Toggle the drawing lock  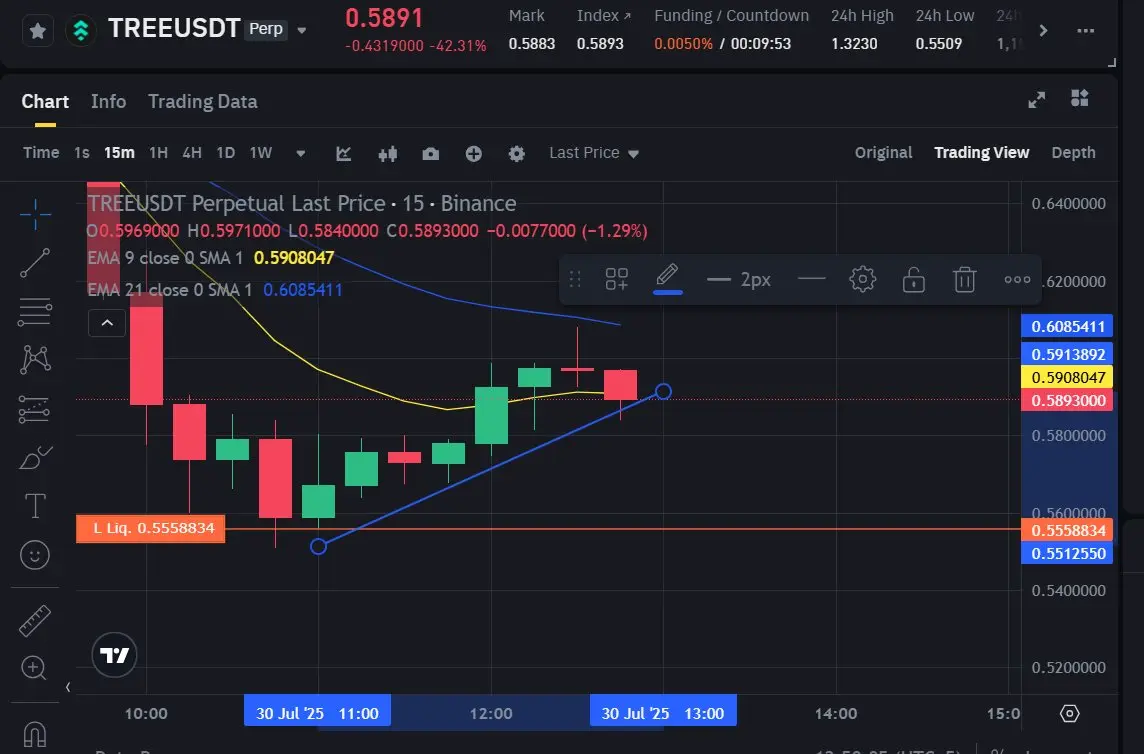[913, 280]
